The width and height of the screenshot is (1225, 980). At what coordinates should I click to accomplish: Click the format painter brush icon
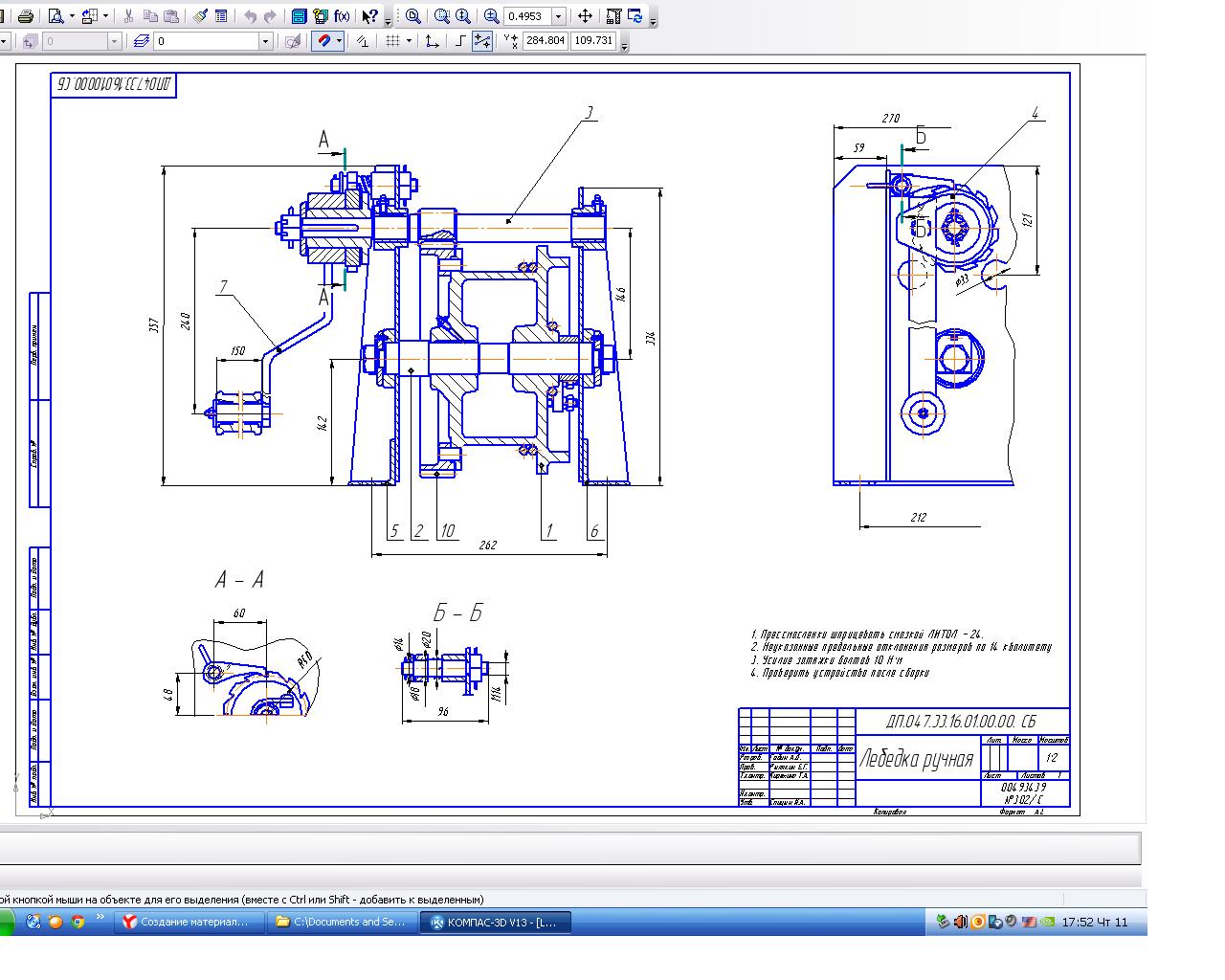coord(200,16)
